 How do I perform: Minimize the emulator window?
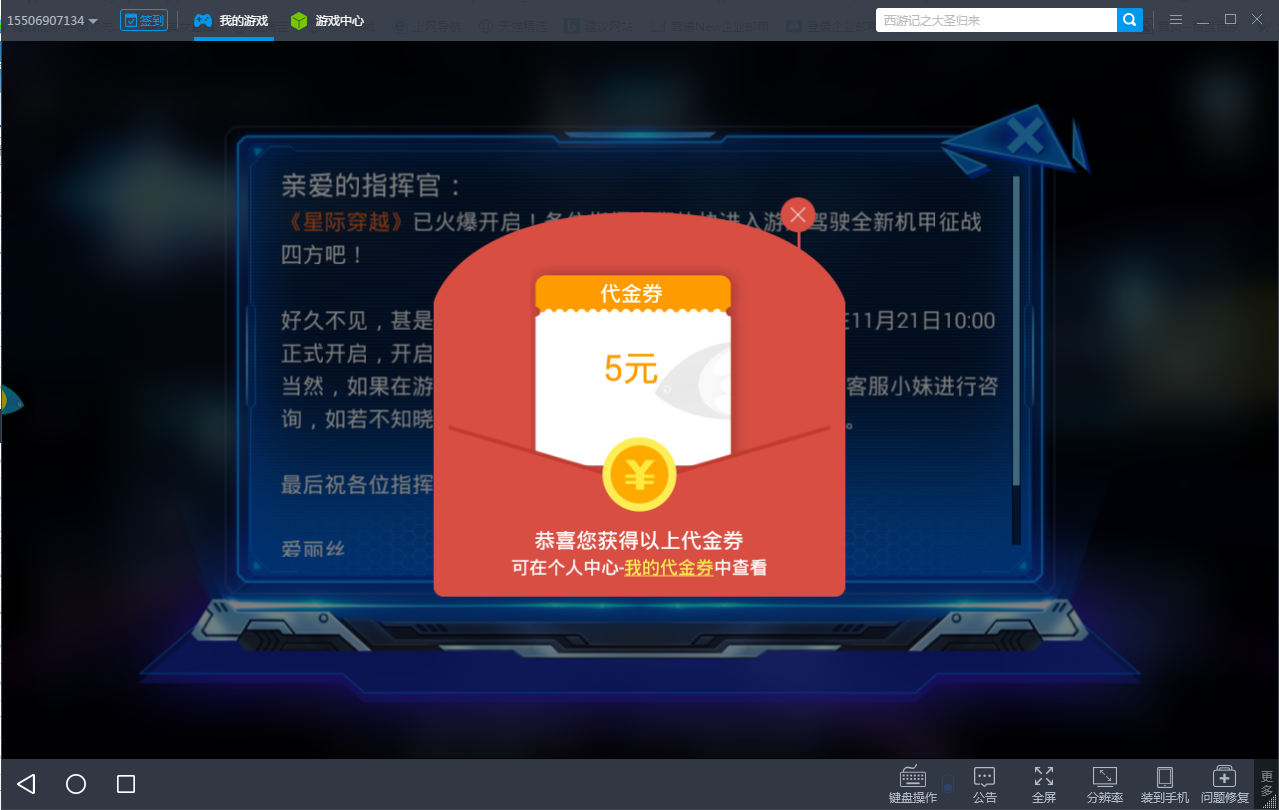pos(1203,20)
